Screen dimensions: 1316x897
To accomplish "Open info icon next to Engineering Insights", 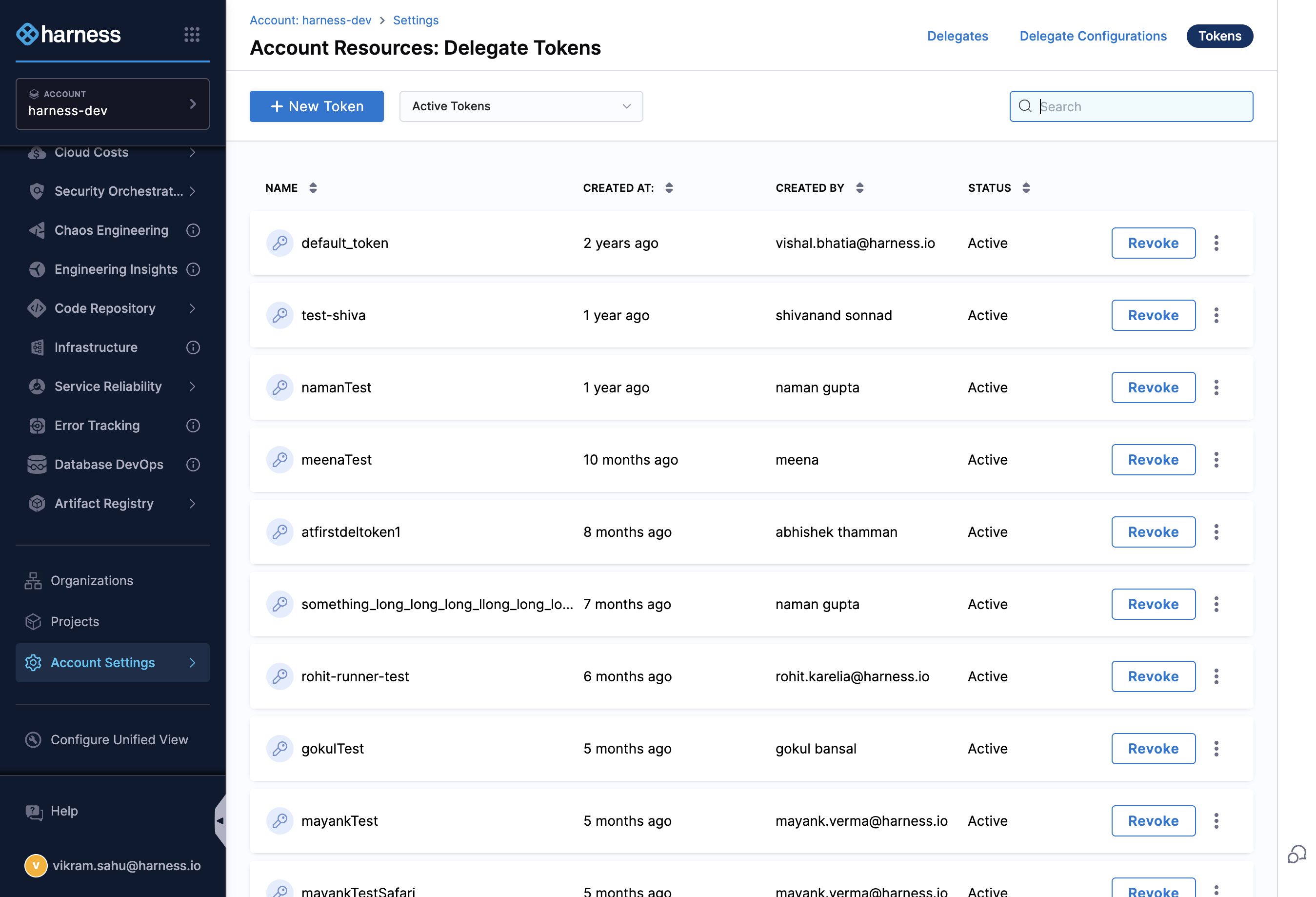I will tap(193, 269).
